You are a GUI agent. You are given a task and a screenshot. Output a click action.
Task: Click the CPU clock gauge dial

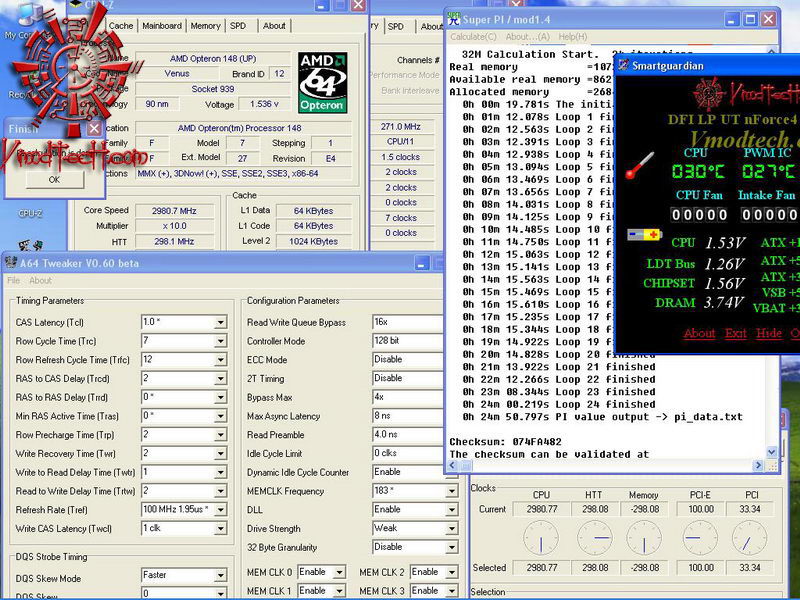click(541, 539)
